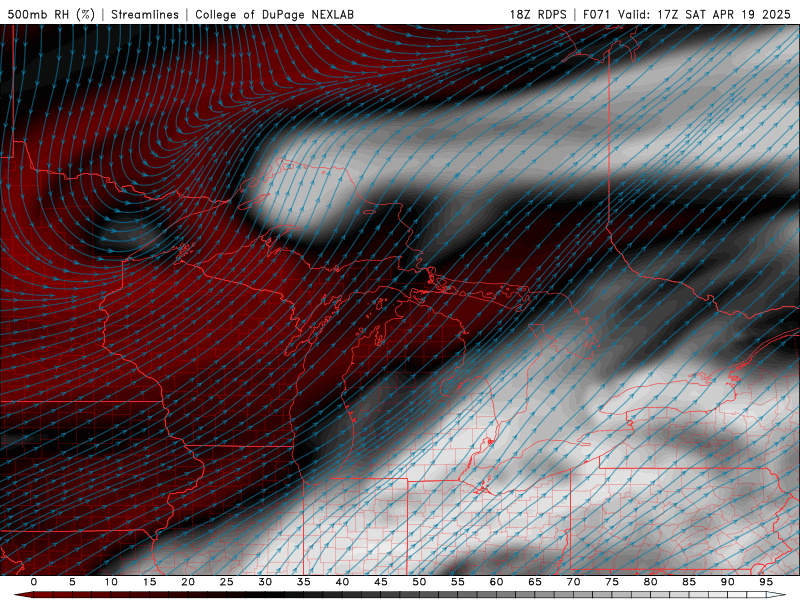
Task: Select the "18Z RDPS" model run label
Action: coord(538,14)
